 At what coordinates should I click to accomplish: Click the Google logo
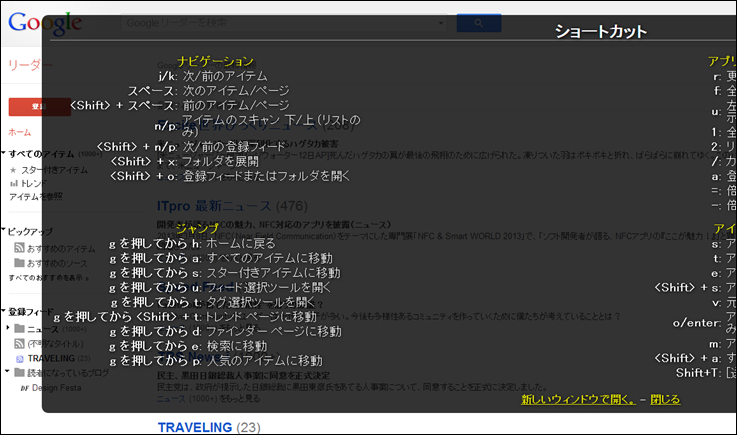coord(45,24)
